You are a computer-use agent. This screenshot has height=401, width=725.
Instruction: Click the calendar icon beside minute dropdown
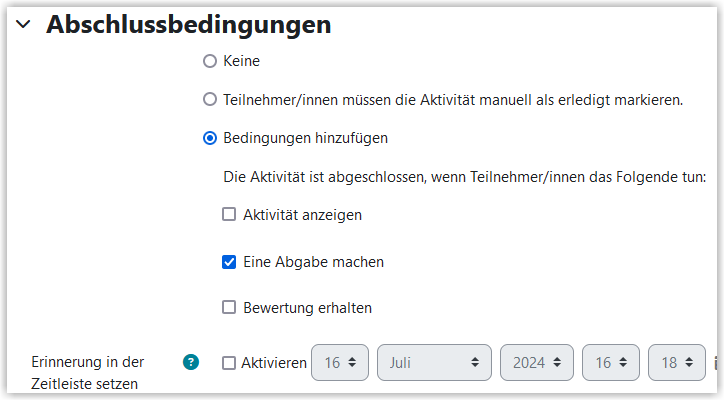coord(716,363)
